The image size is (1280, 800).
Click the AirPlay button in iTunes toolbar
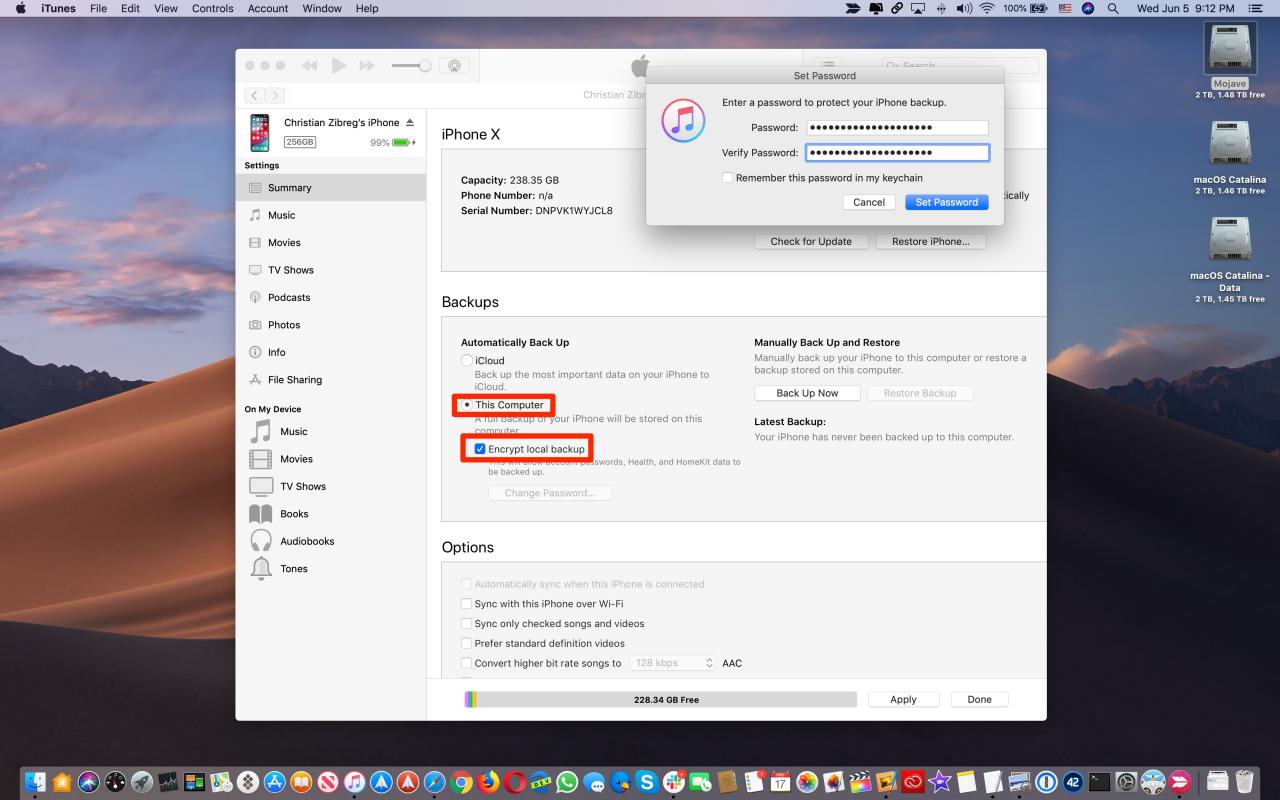coord(454,66)
